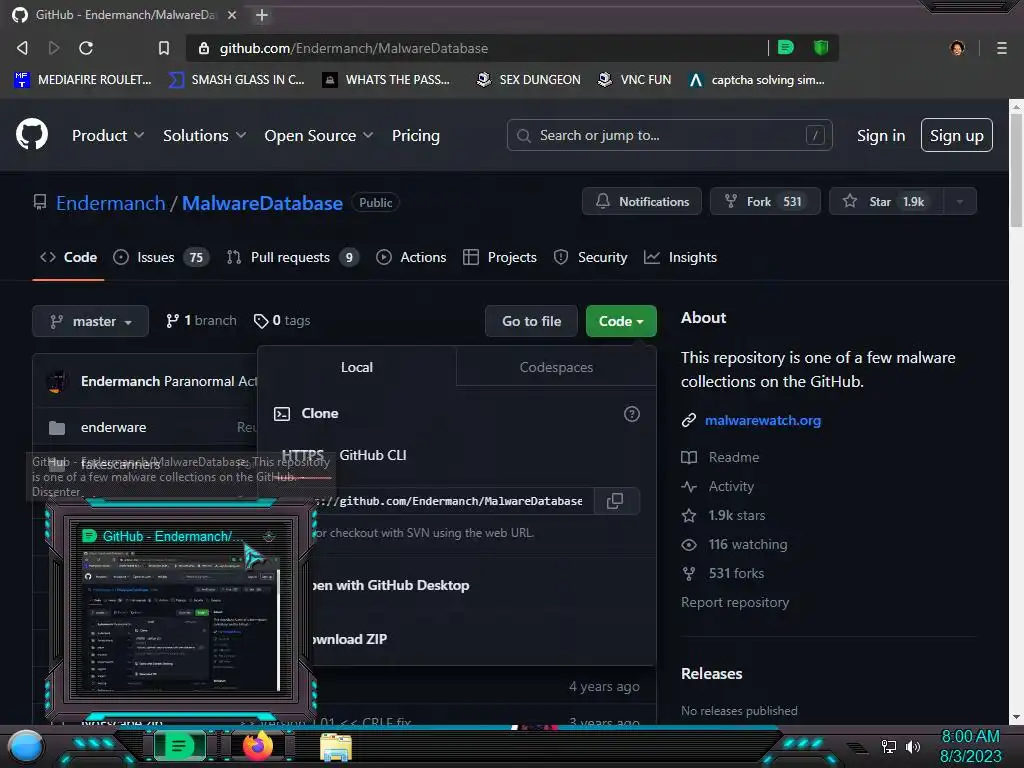Select GitHub CLI clone option

[373, 455]
